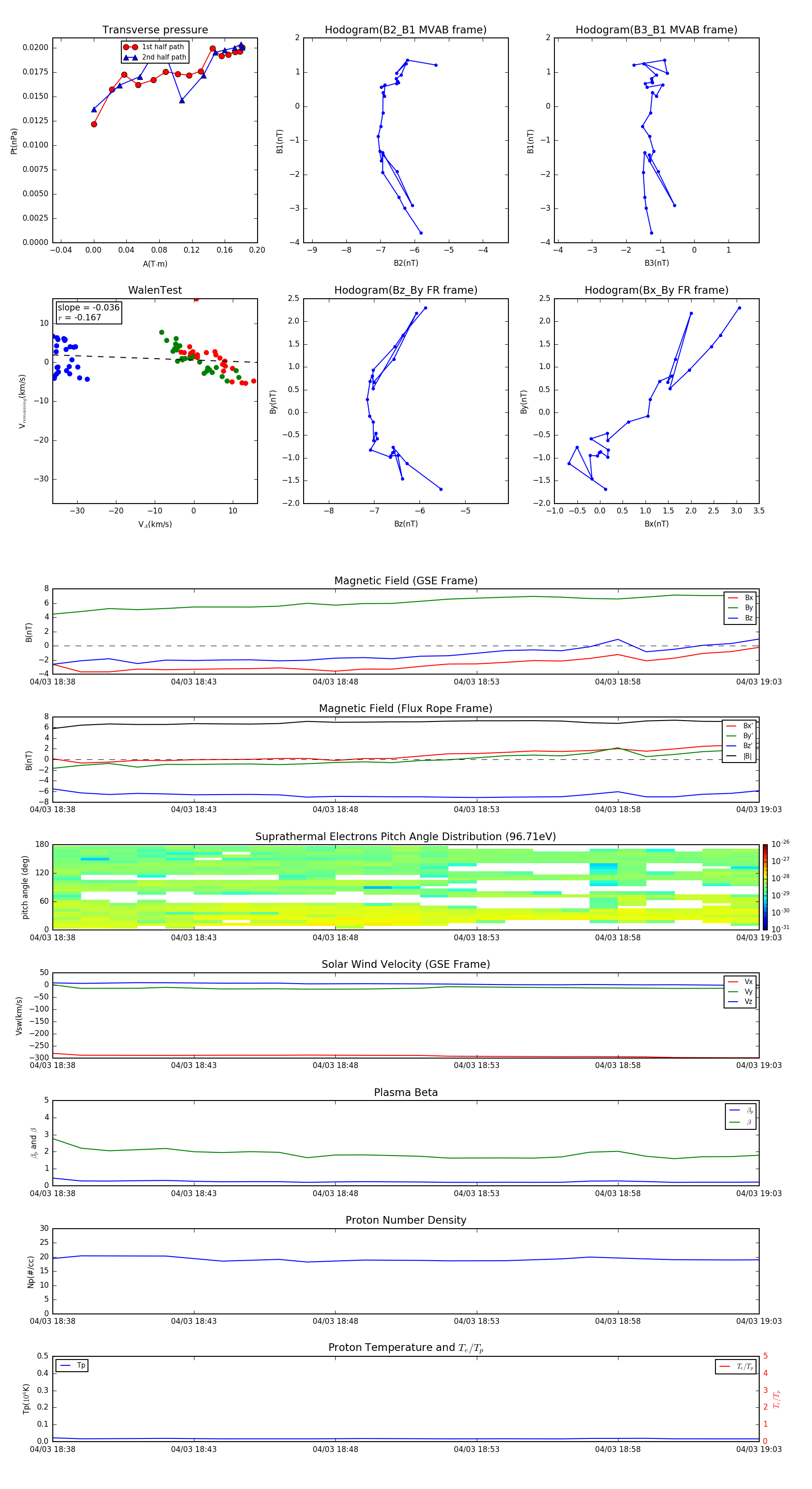The image size is (812, 1489).
Task: Select the |B| legend entry
Action: coord(740,756)
